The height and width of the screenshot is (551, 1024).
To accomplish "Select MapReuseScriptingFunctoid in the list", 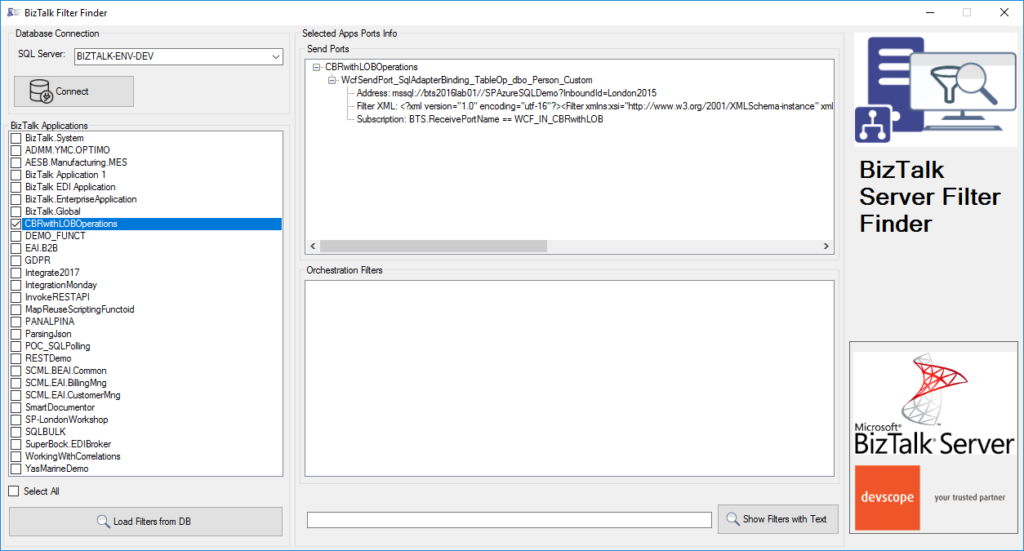I will coord(79,309).
